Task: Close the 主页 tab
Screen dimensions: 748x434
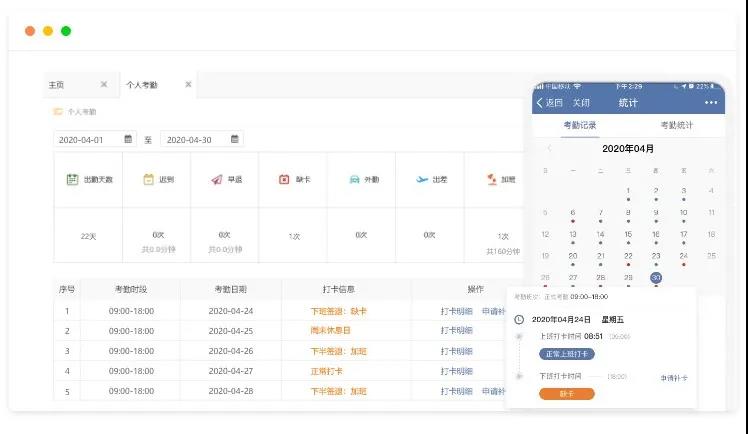Action: [x=104, y=84]
